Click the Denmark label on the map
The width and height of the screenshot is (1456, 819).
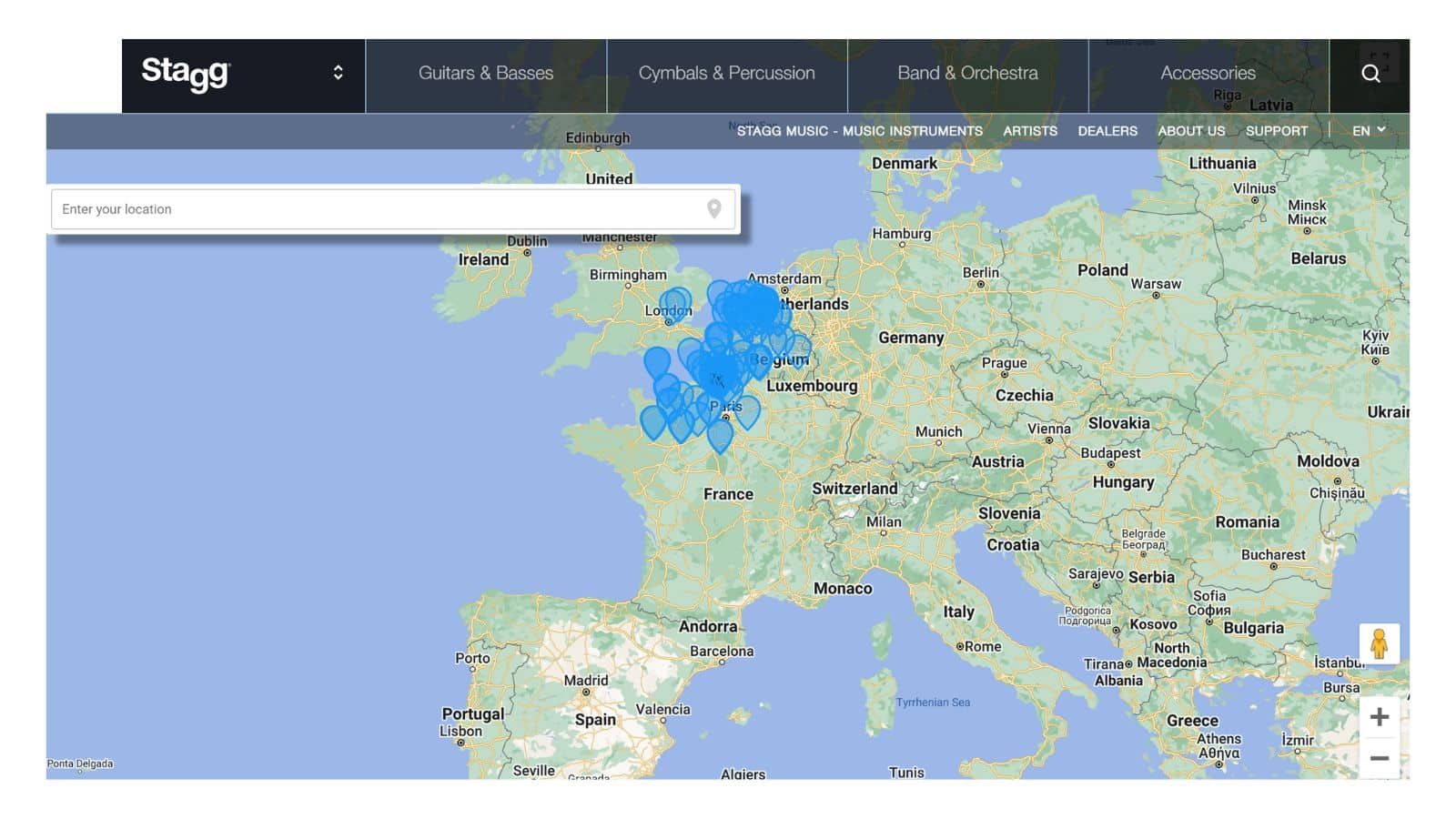pyautogui.click(x=904, y=164)
